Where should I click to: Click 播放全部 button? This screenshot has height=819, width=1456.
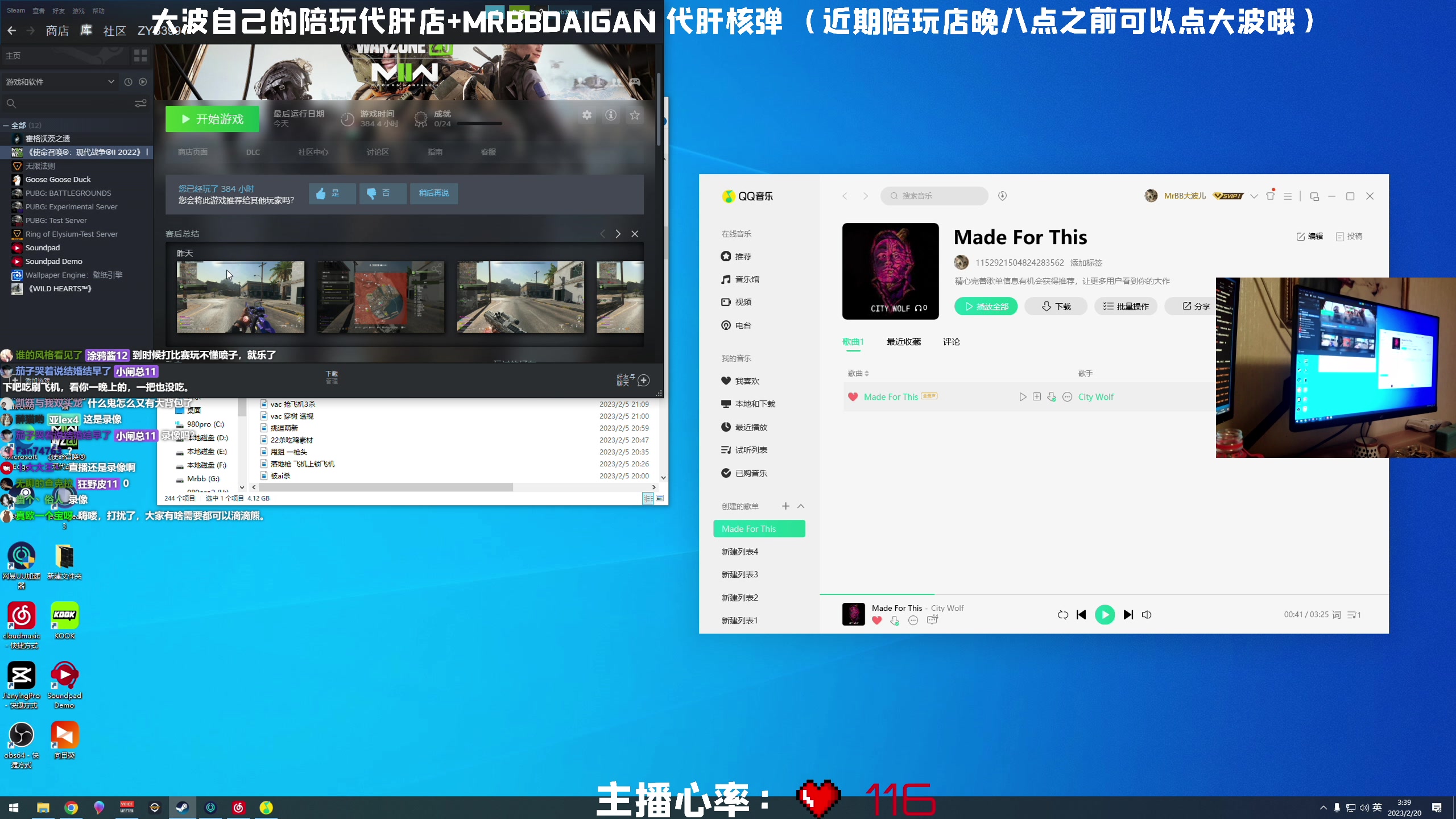click(986, 307)
